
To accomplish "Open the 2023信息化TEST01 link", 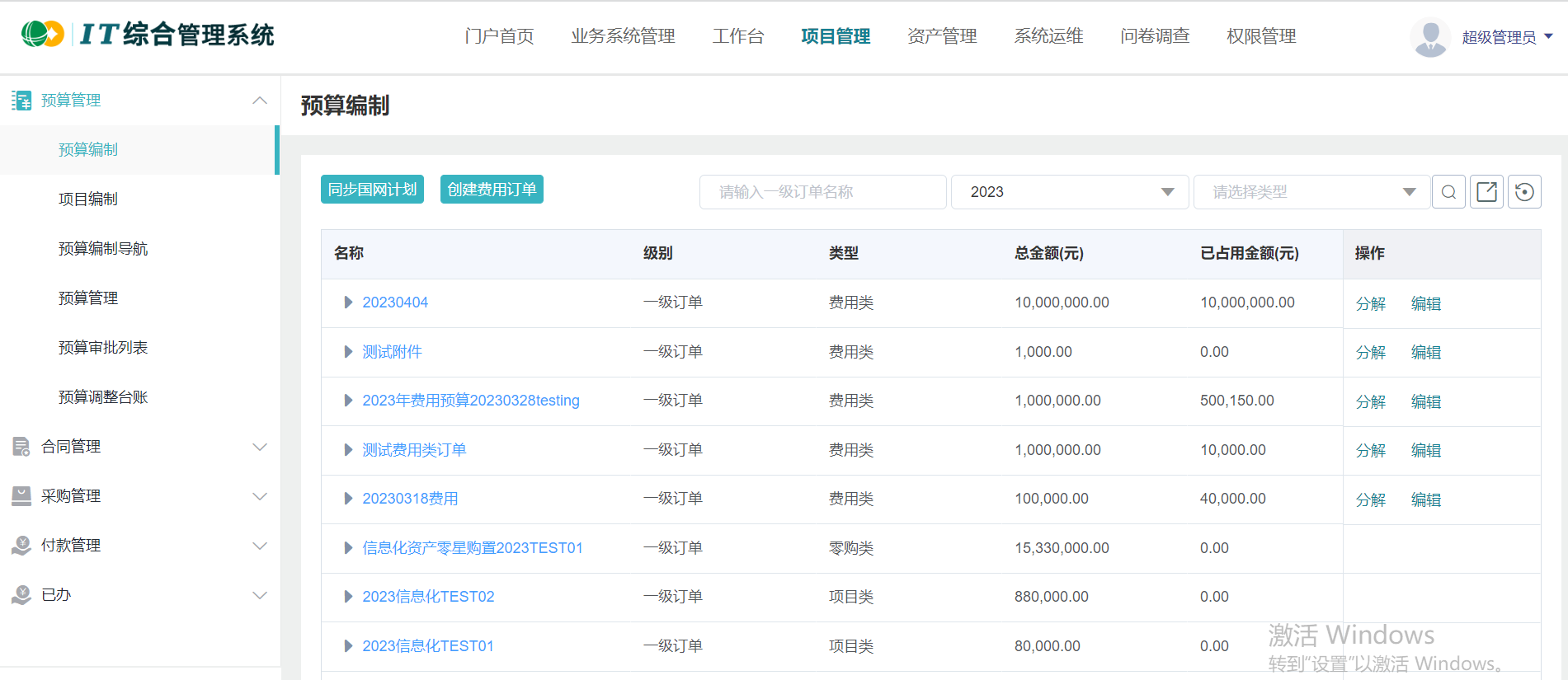I will click(428, 646).
